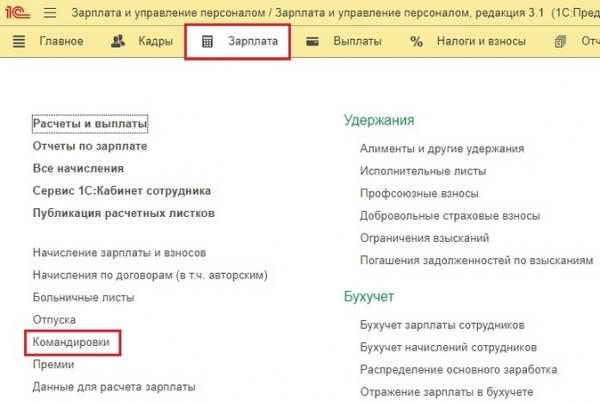Open Начисление зарплаты и взносов
Viewport: 600px width, 402px height.
[119, 252]
